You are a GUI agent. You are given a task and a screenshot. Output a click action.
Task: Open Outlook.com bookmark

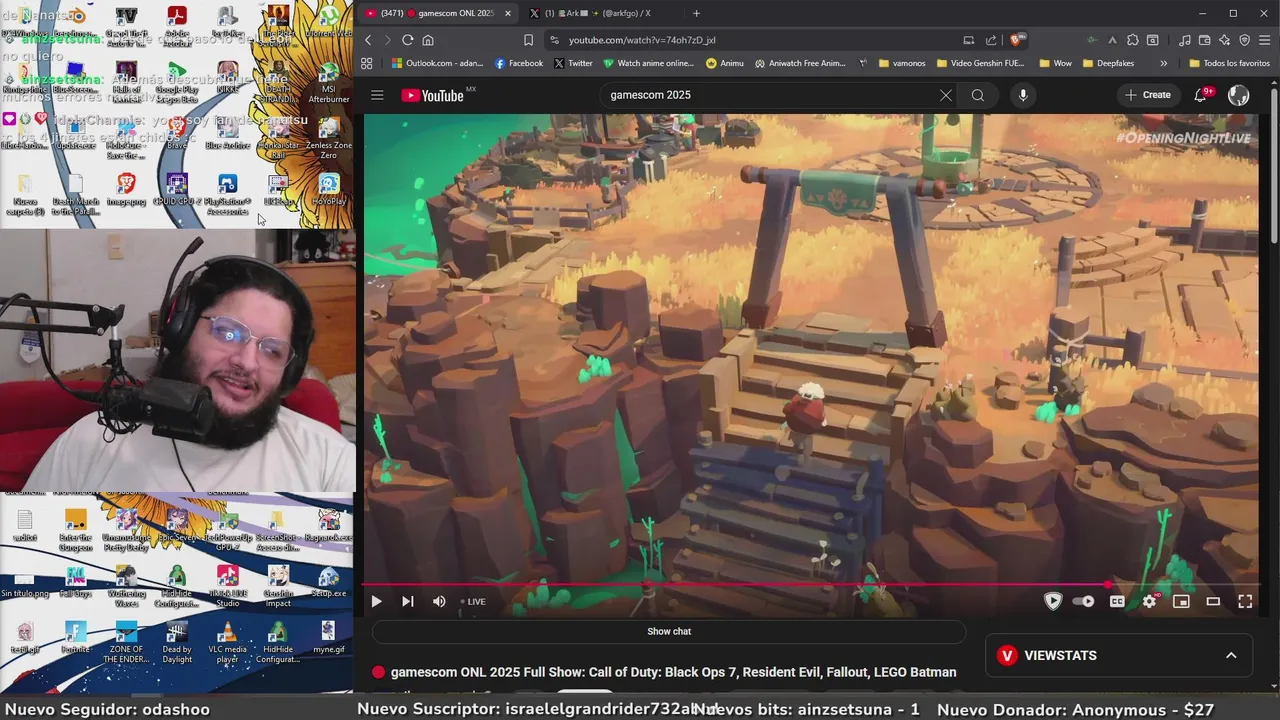click(x=437, y=63)
